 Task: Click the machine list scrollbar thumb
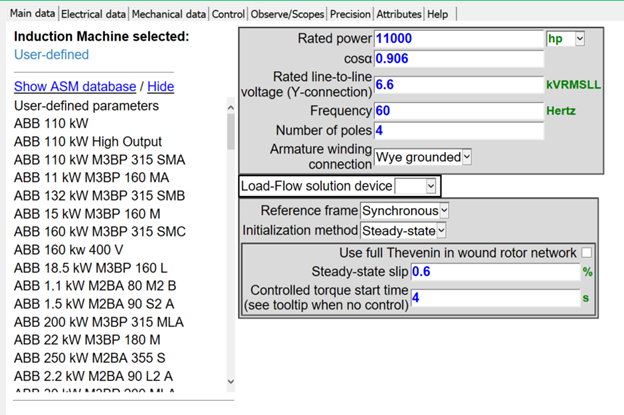click(x=231, y=132)
